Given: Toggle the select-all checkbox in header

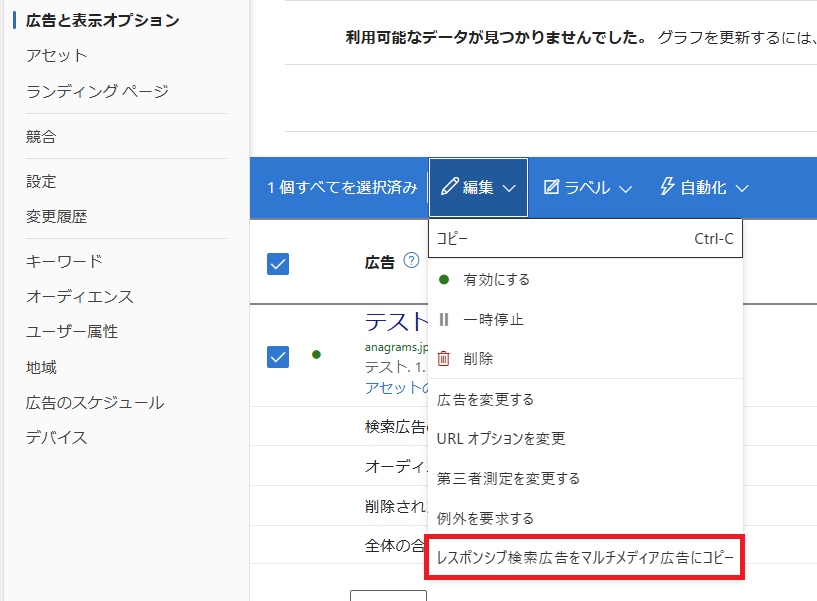Looking at the screenshot, I should 278,264.
